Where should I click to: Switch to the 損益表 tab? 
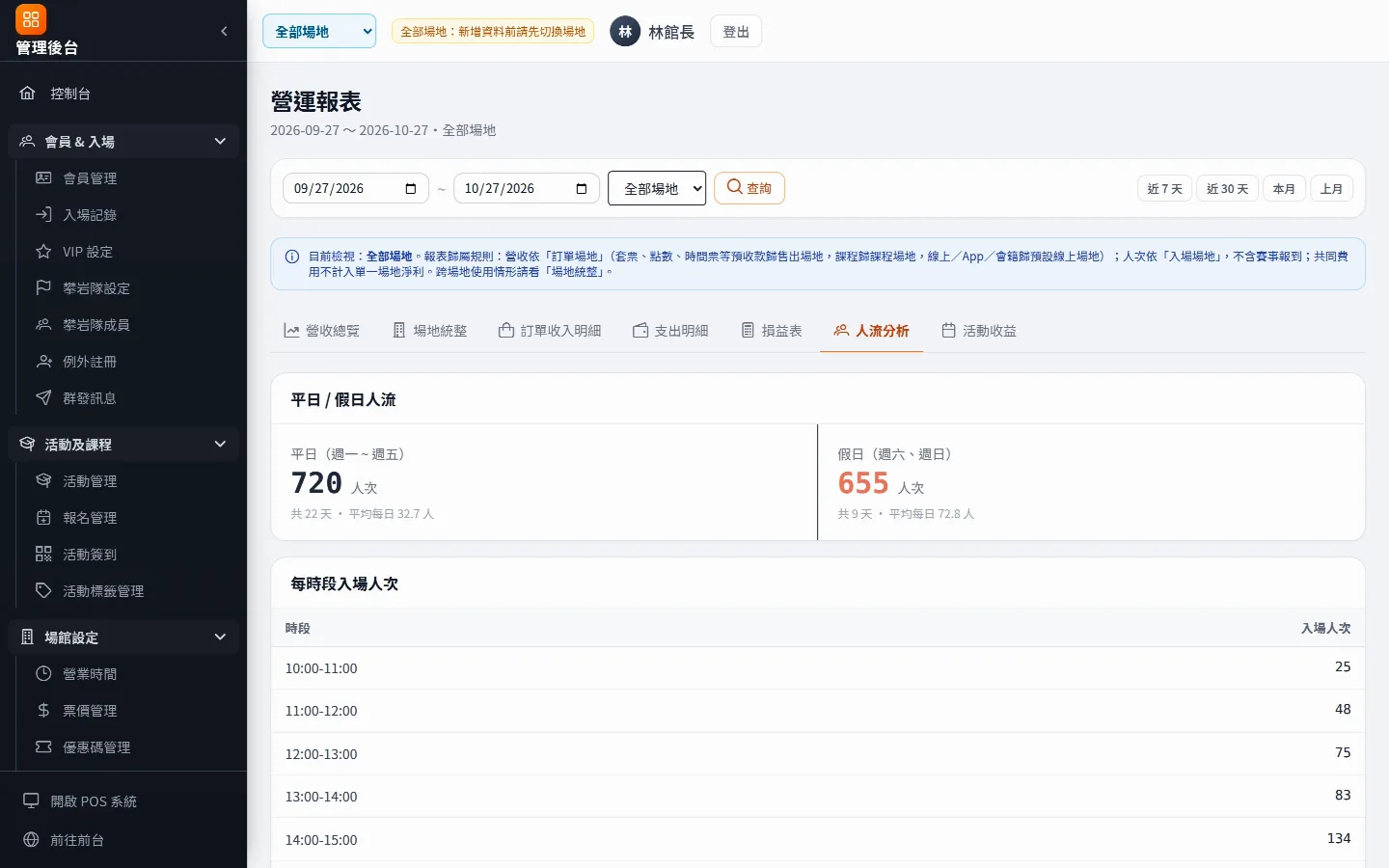pyautogui.click(x=772, y=331)
